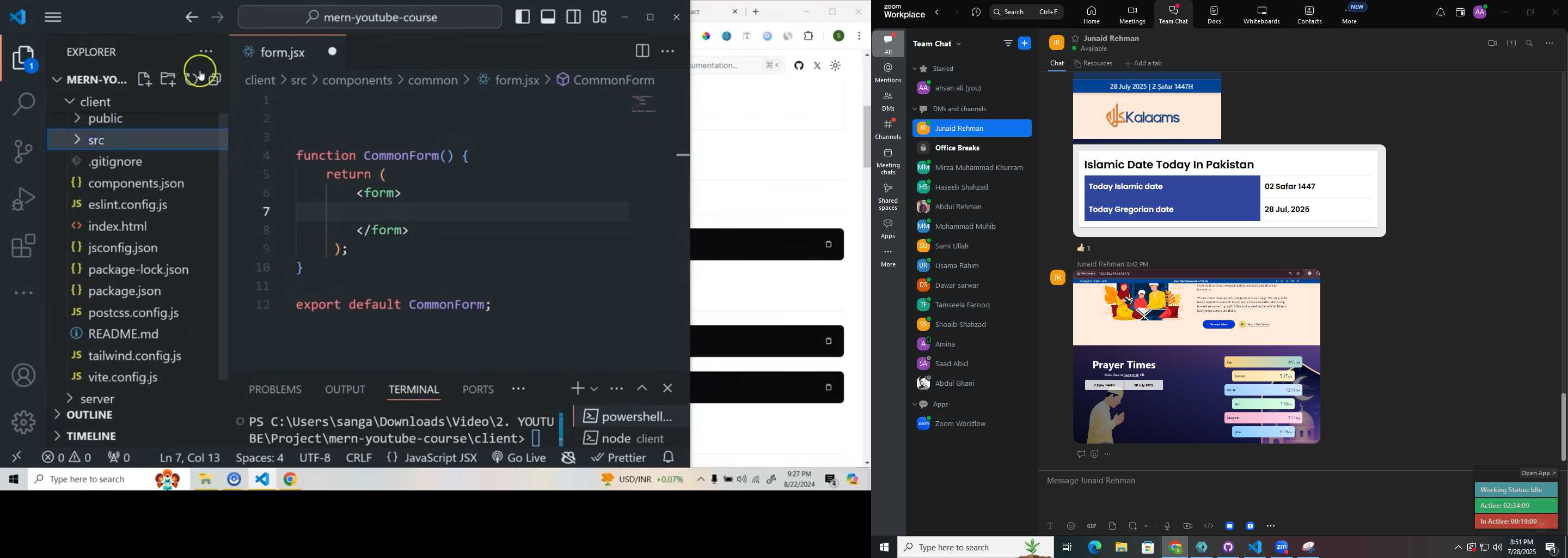The width and height of the screenshot is (1568, 558).
Task: Click GIF button in message toolbar
Action: [1092, 526]
